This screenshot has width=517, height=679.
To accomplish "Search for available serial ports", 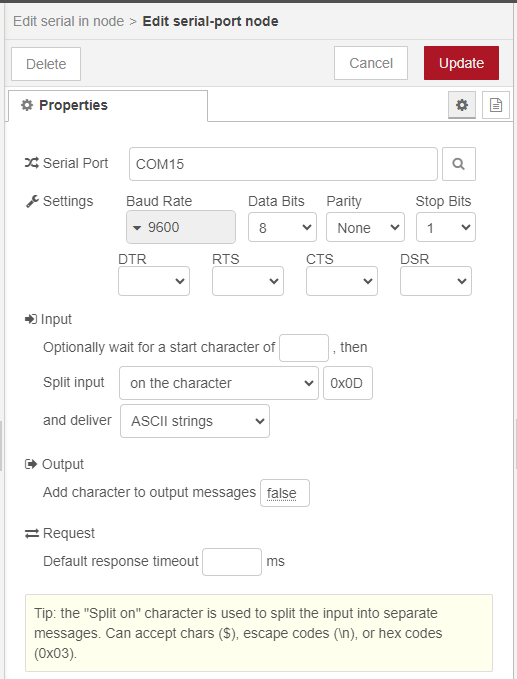I will [459, 164].
